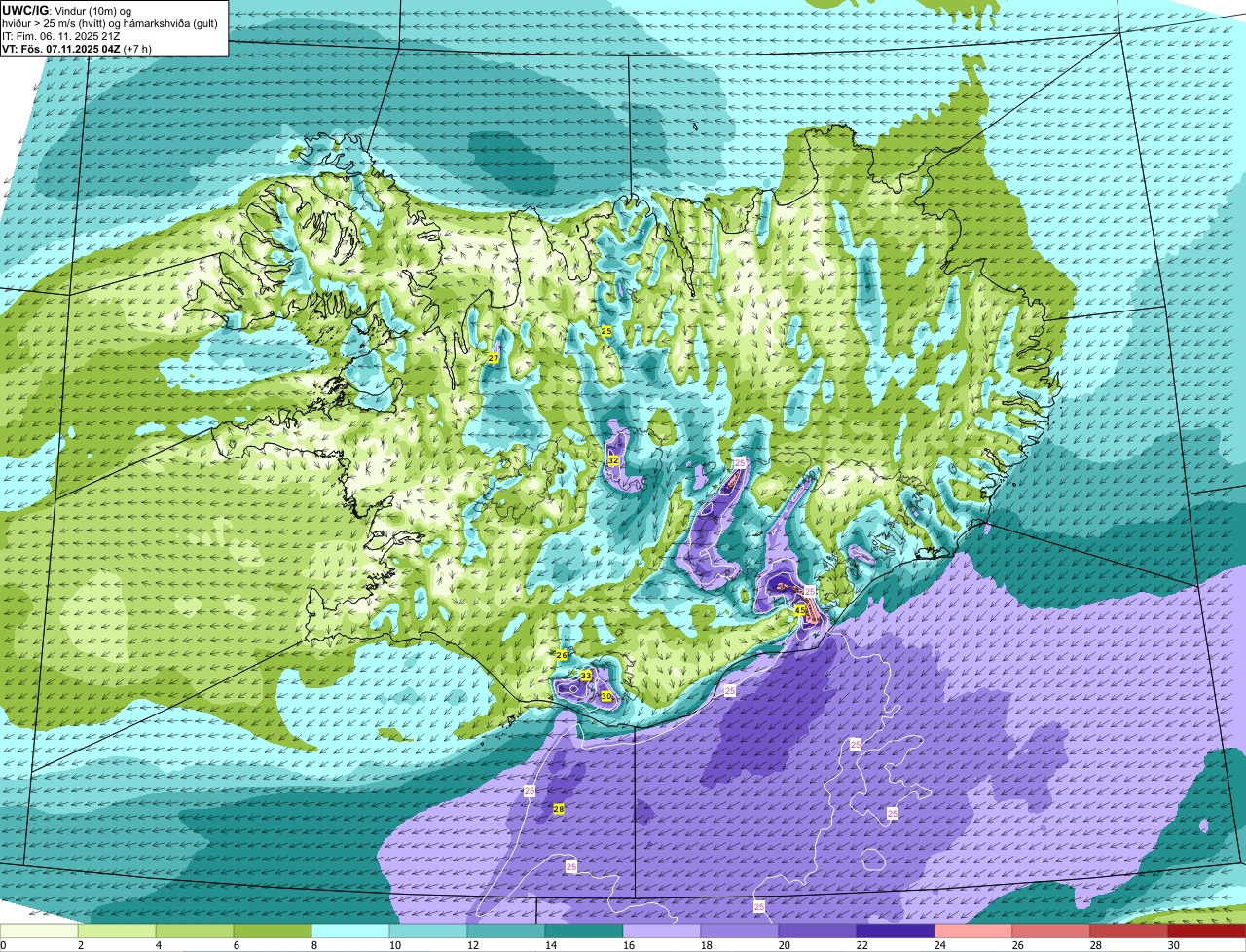Viewport: 1246px width, 952px height.
Task: Pick the 10–12 m/s turquoise legend swatch
Action: (428, 932)
